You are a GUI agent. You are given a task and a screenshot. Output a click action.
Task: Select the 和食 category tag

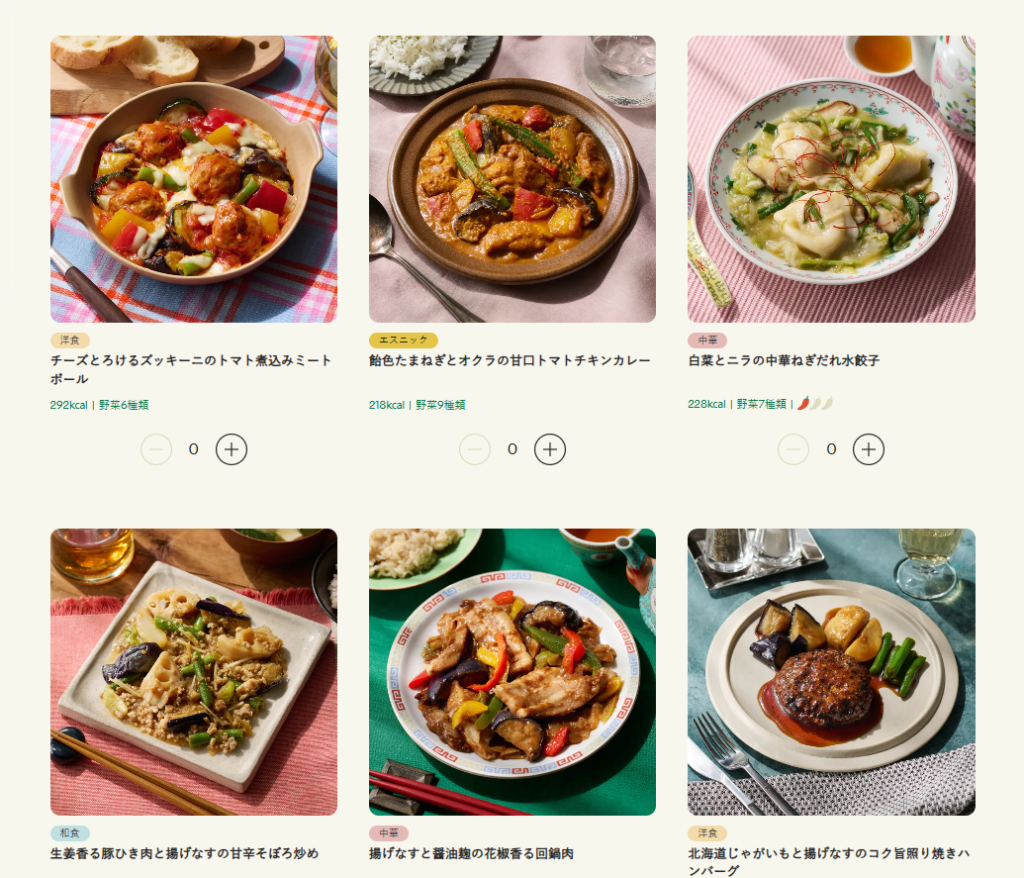[69, 833]
